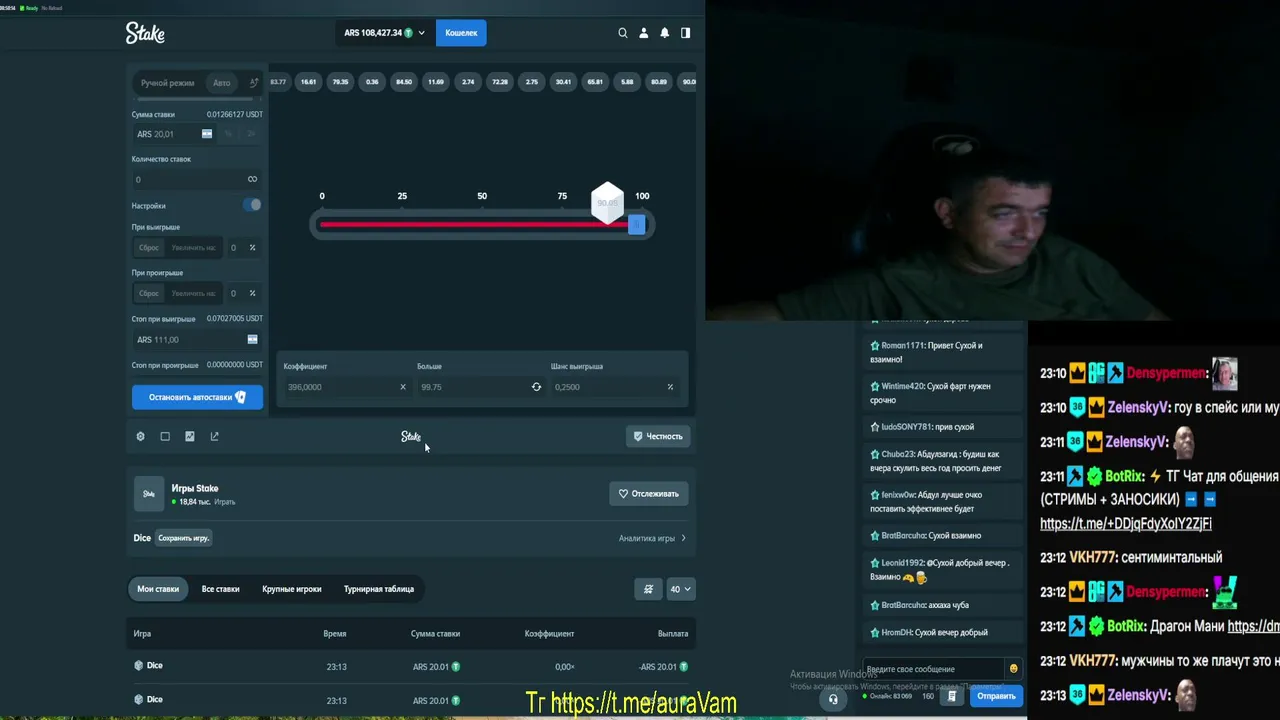Select the Все ставки tab
This screenshot has width=1280, height=720.
[x=220, y=589]
